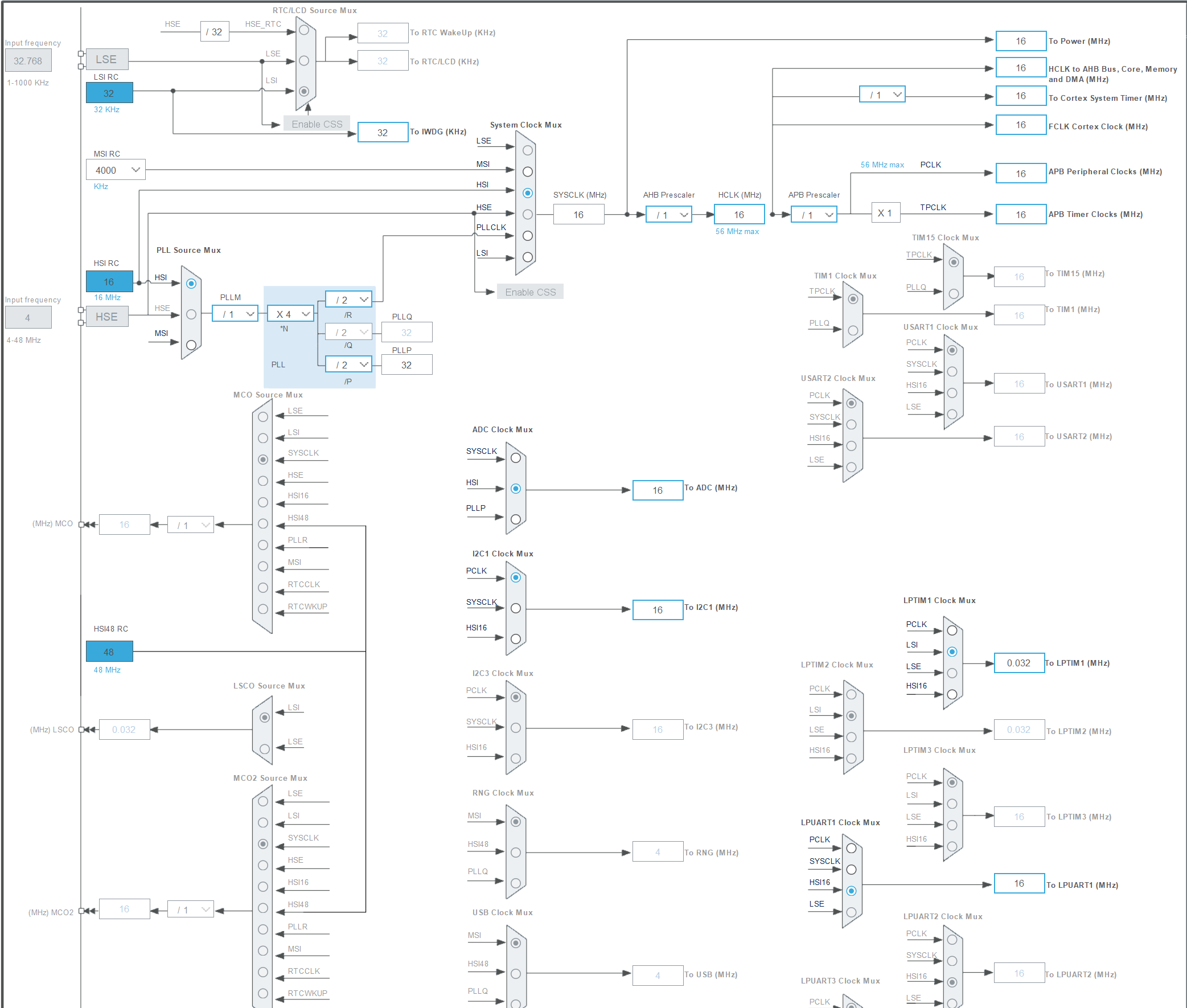Expand the PLLM divider dropdown
The height and width of the screenshot is (1008, 1187).
[x=235, y=314]
